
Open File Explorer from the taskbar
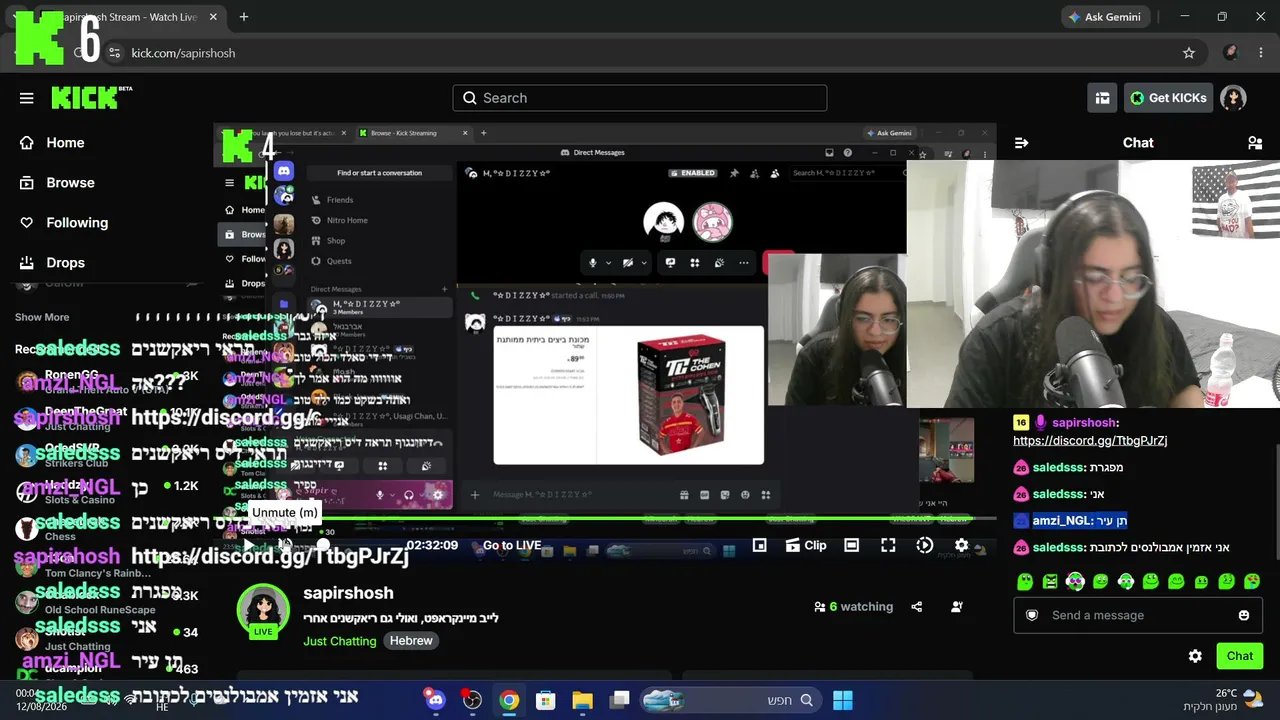pyautogui.click(x=582, y=700)
